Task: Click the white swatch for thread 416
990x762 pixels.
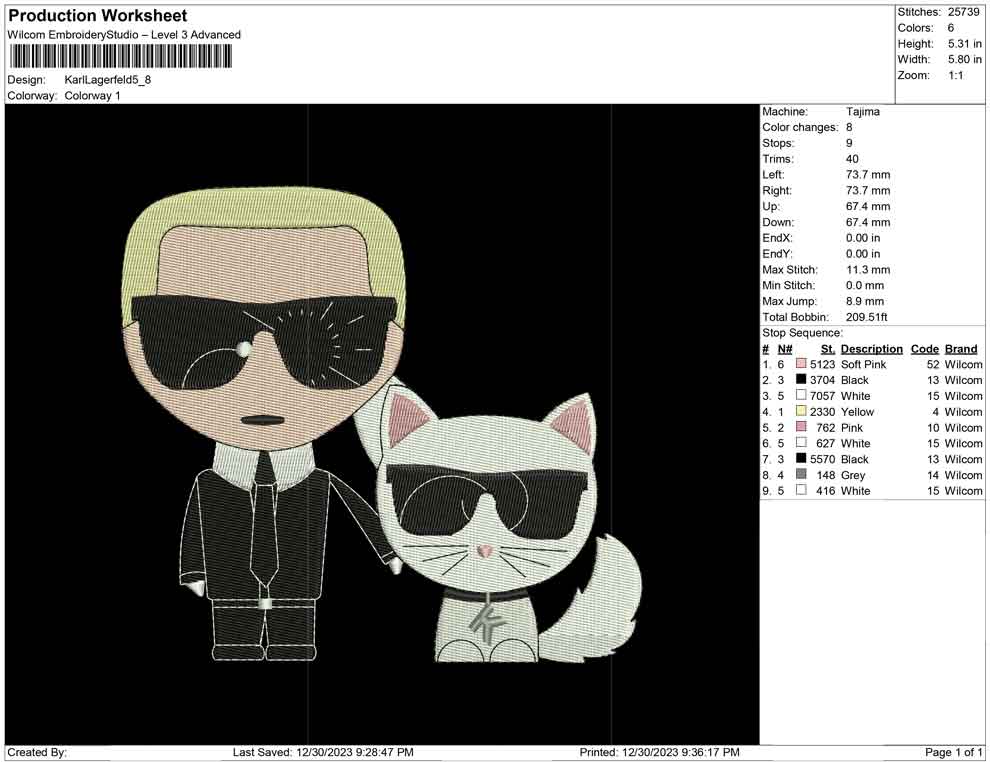Action: tap(801, 490)
